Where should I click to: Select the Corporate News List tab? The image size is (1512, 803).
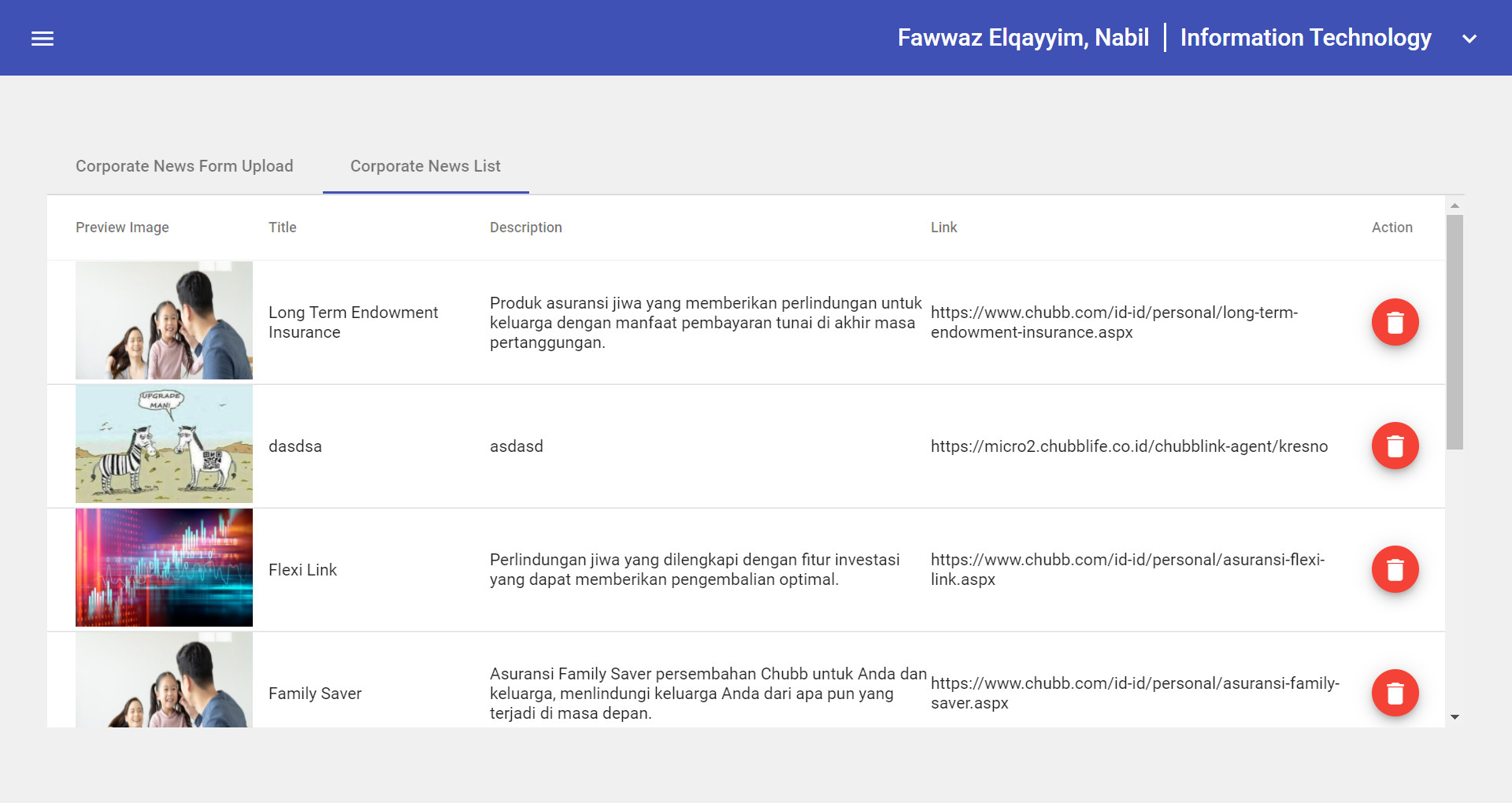[x=425, y=166]
